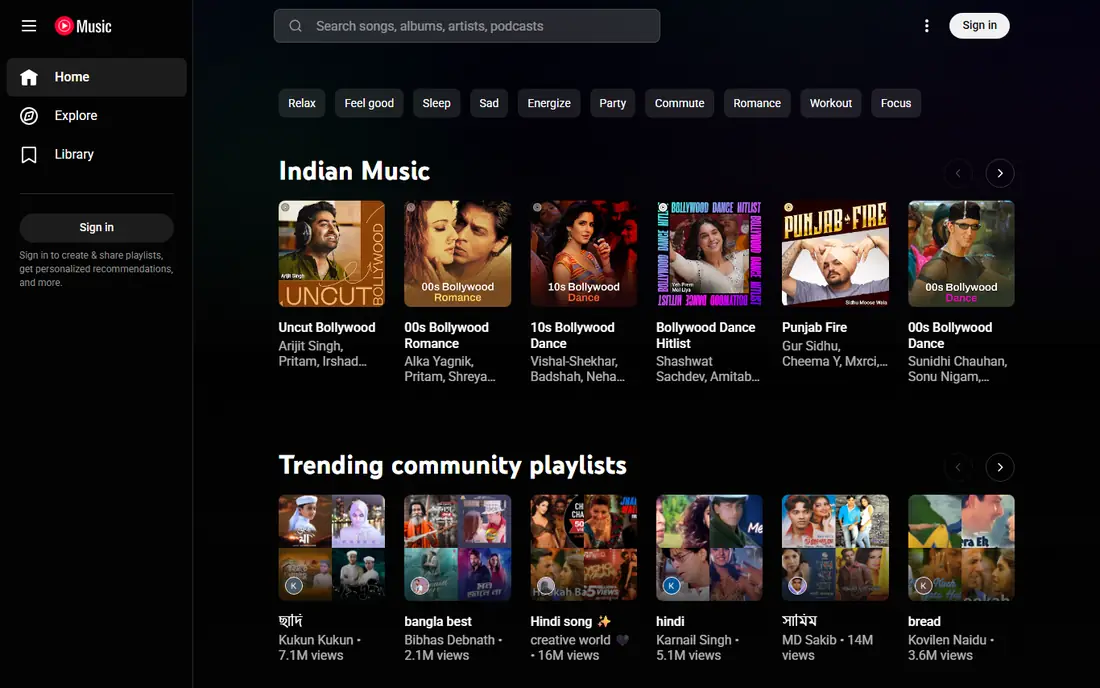Select the Sad mood chip

[489, 103]
